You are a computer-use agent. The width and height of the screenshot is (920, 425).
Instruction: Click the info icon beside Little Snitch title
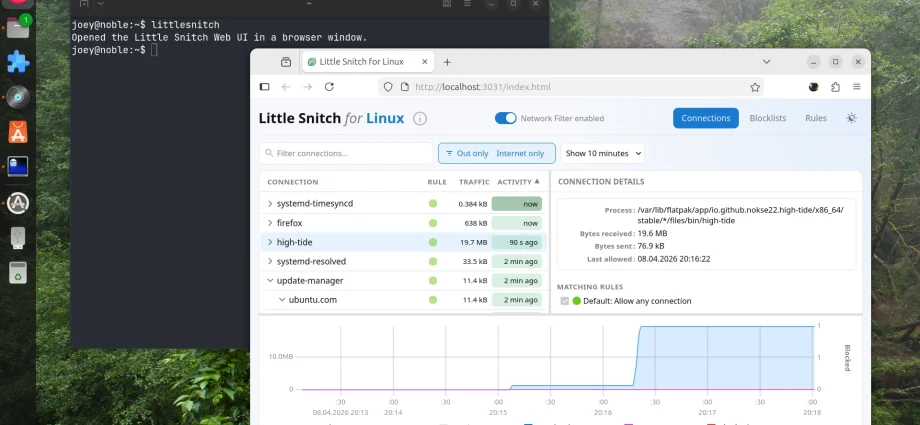[420, 119]
